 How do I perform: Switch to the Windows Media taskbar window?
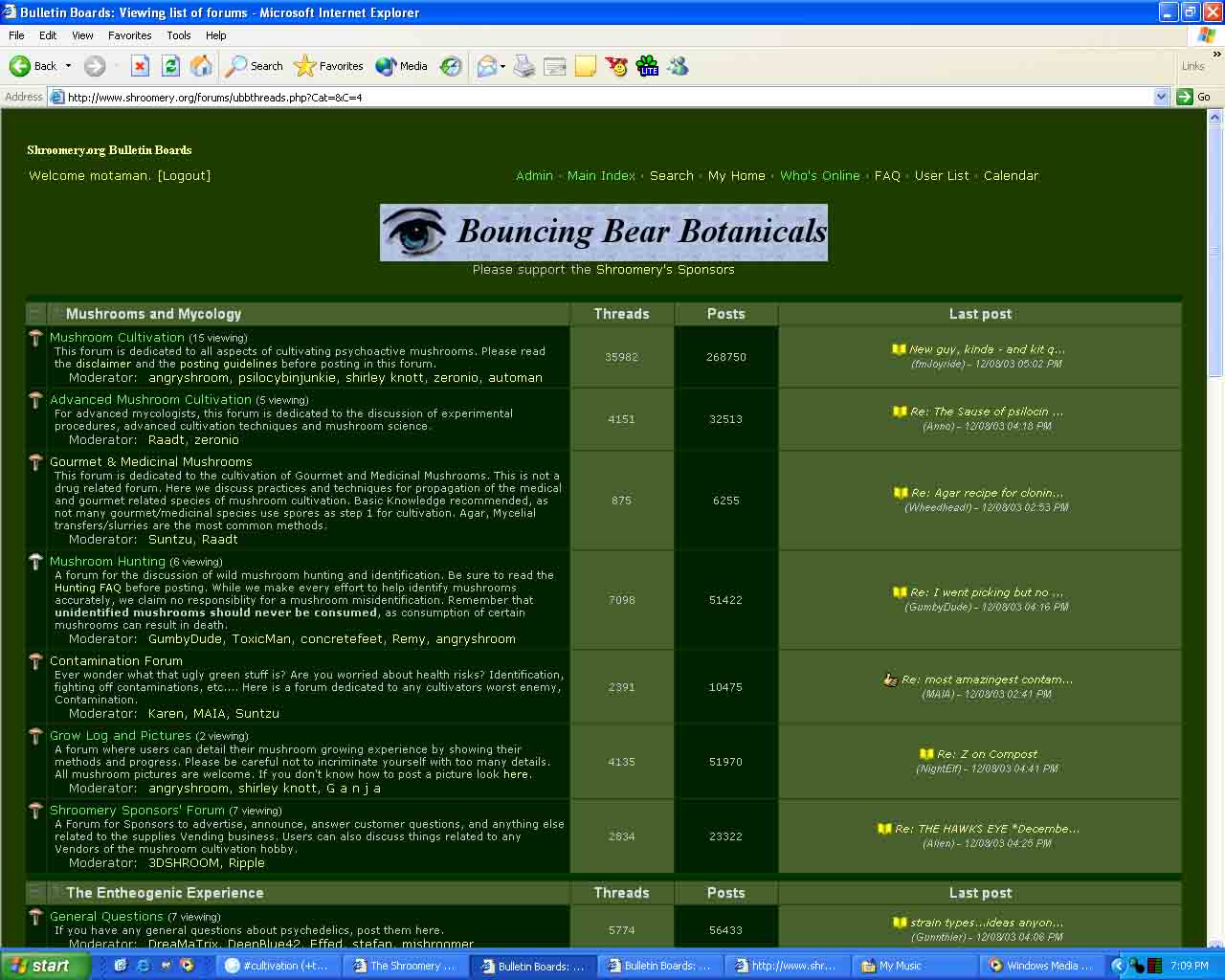click(1040, 966)
